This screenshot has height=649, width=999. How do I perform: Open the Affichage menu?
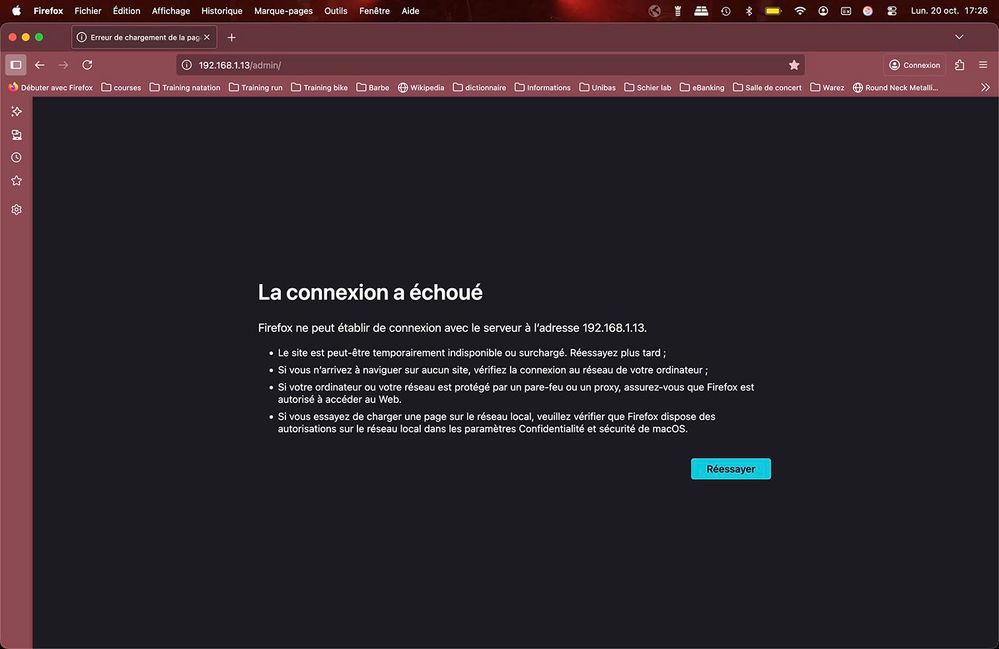(x=171, y=11)
